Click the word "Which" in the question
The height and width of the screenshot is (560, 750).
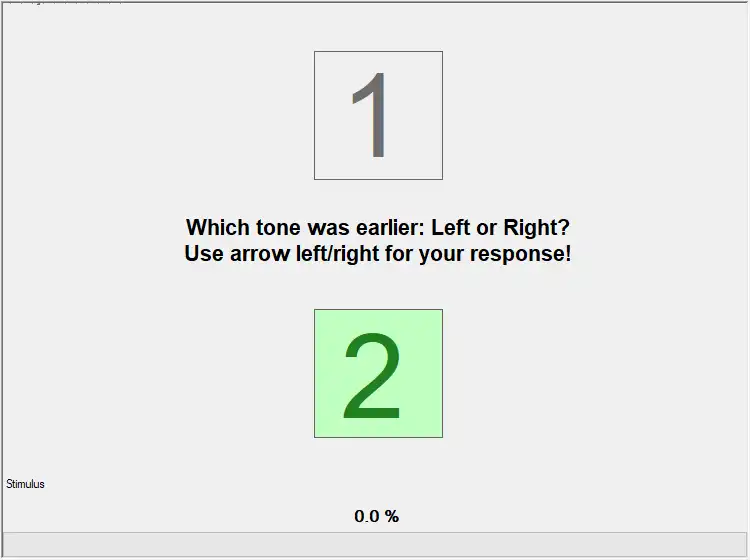(x=214, y=228)
